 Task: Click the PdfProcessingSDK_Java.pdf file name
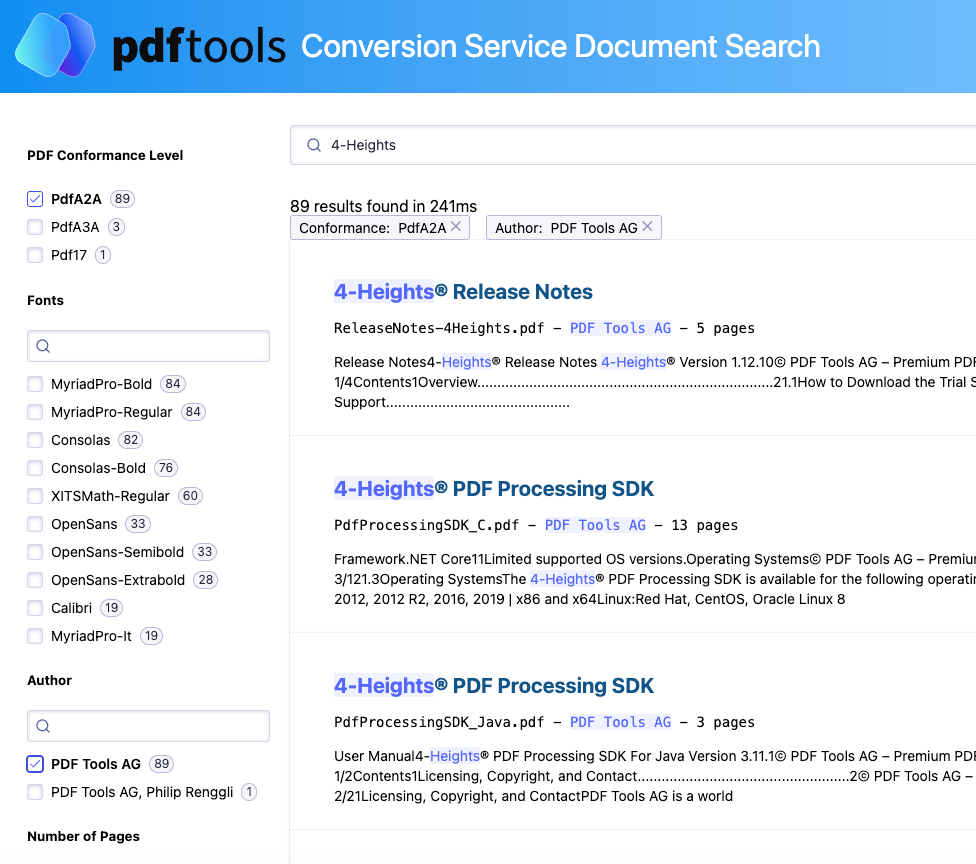[439, 722]
